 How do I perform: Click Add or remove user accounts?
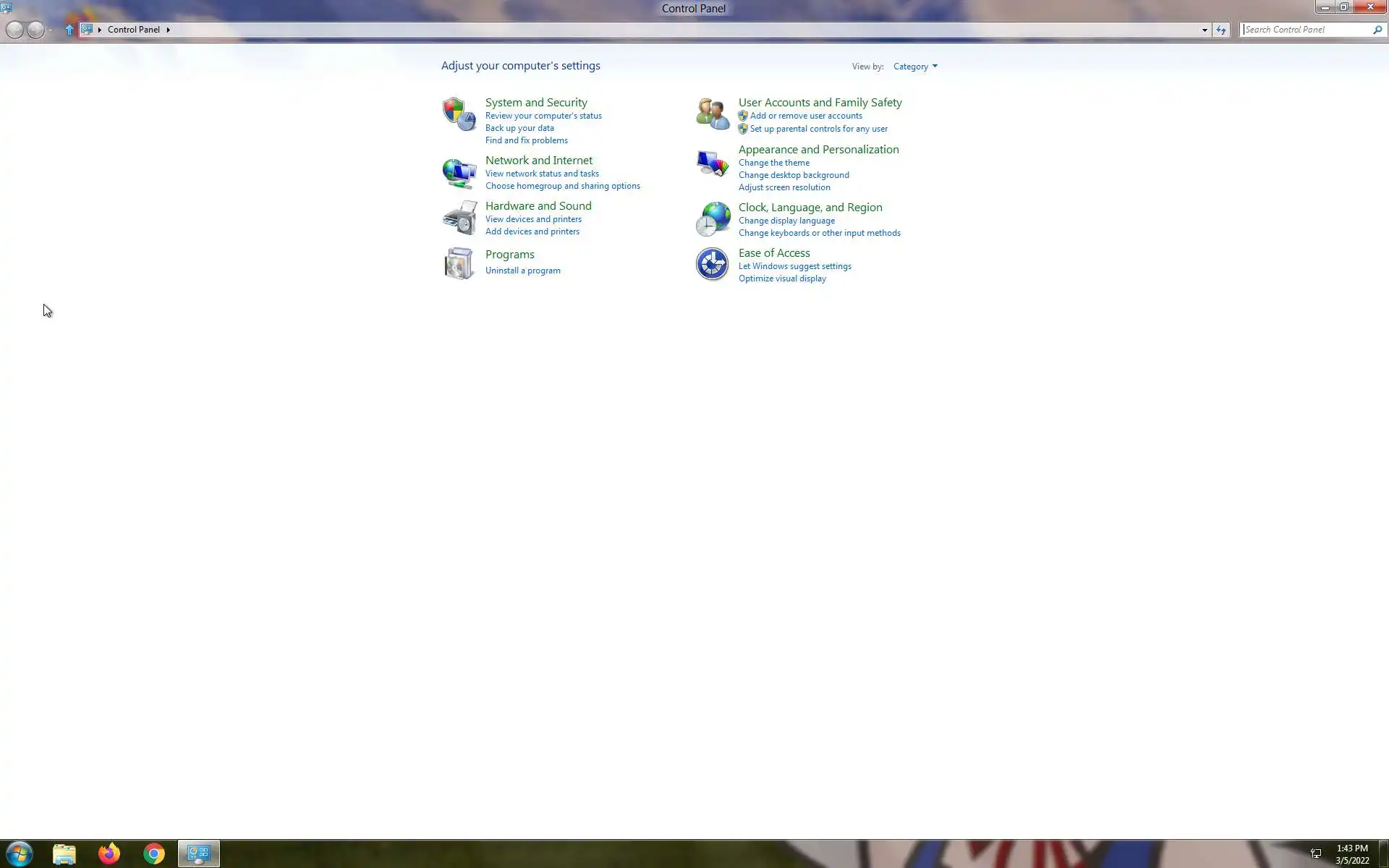coord(806,116)
